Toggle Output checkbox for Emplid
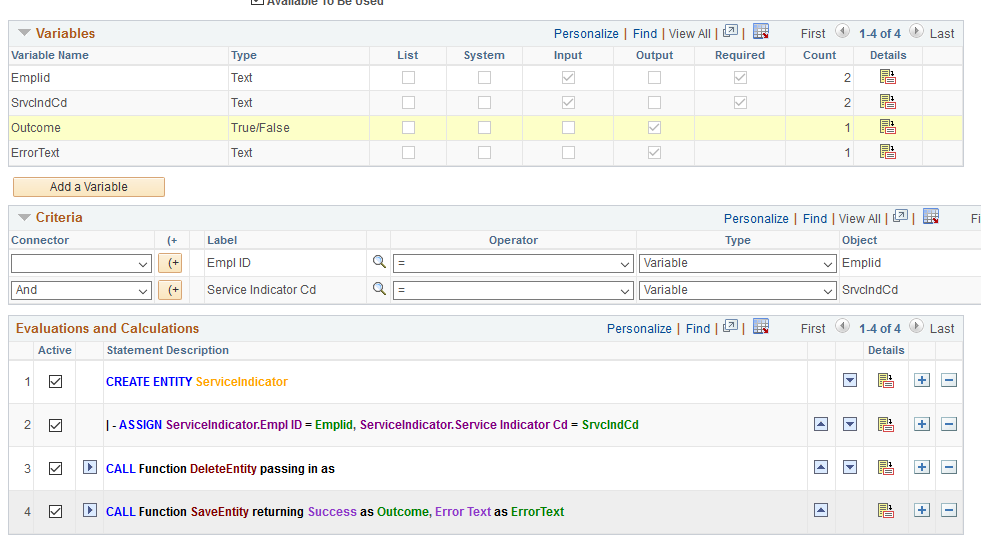Viewport: 981px width, 543px height. pos(654,78)
